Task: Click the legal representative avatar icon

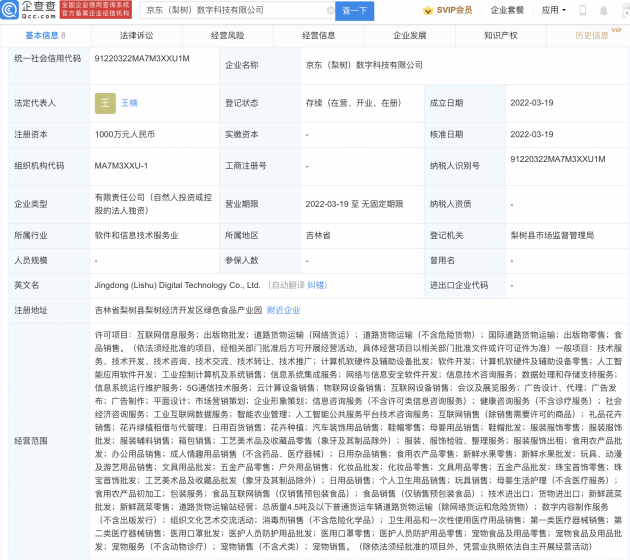Action: 105,103
